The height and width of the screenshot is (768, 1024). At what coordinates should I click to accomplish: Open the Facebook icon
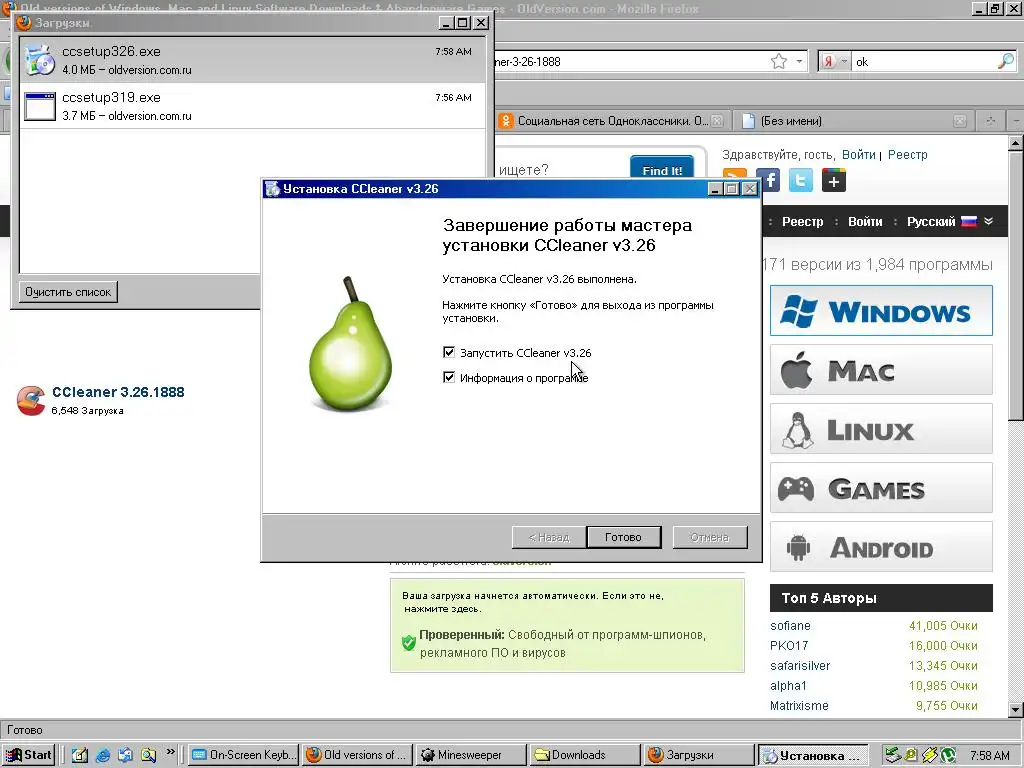(769, 180)
